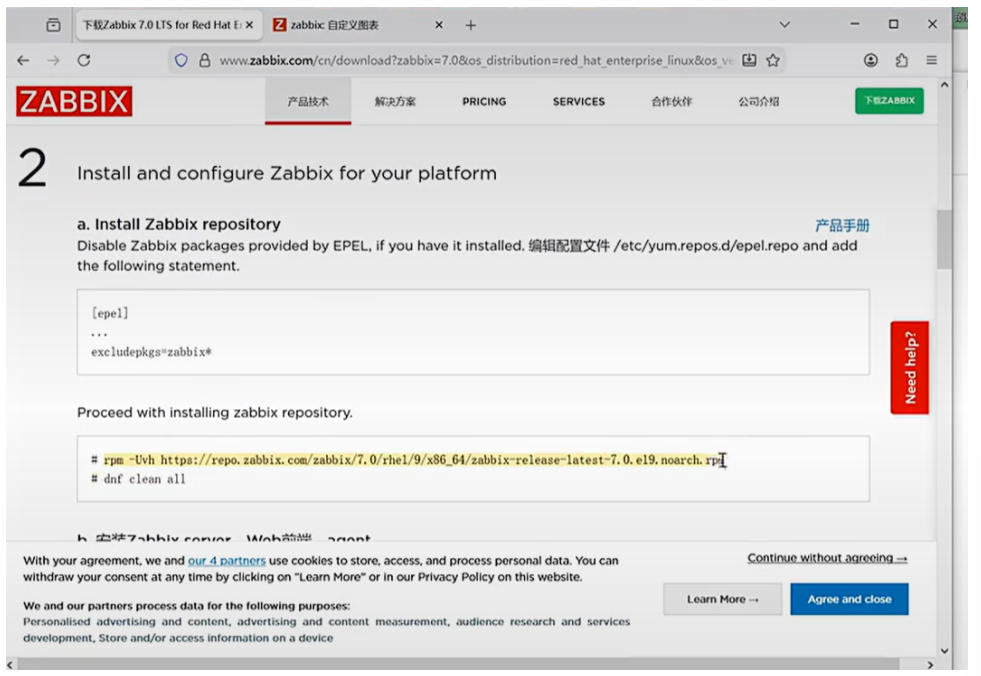981x676 pixels.
Task: Click the browser forward arrow
Action: (x=54, y=60)
